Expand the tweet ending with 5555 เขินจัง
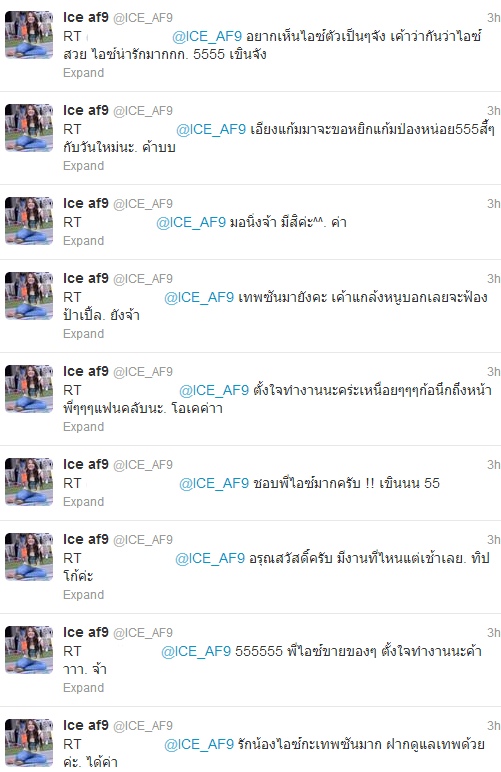Image resolution: width=501 pixels, height=772 pixels. pos(83,73)
